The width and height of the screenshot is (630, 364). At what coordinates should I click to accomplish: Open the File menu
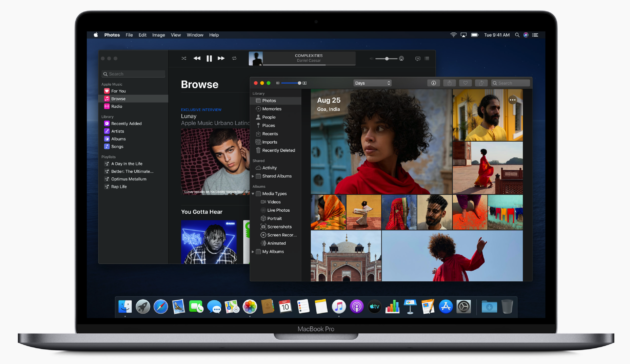[129, 35]
